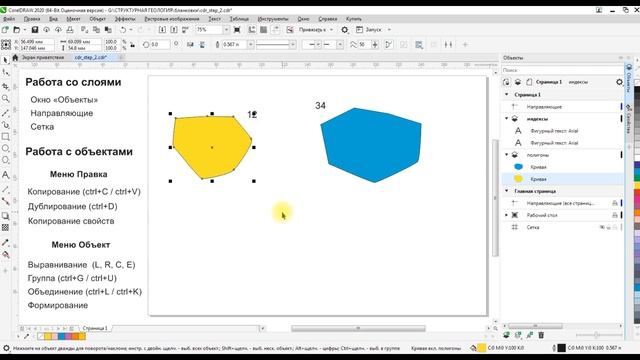Screen dimensions: 640x360
Task: Collapse the индексы layer
Action: click(x=507, y=119)
